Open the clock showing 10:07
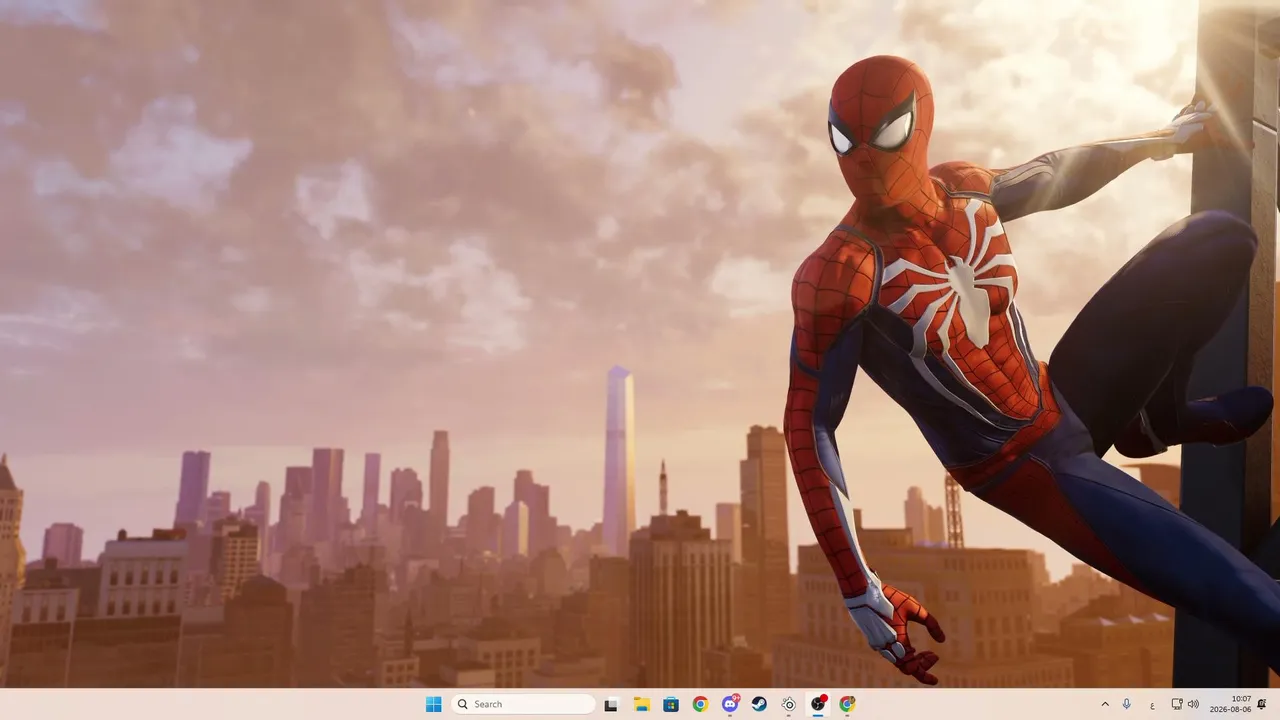This screenshot has height=720, width=1280. click(x=1230, y=704)
